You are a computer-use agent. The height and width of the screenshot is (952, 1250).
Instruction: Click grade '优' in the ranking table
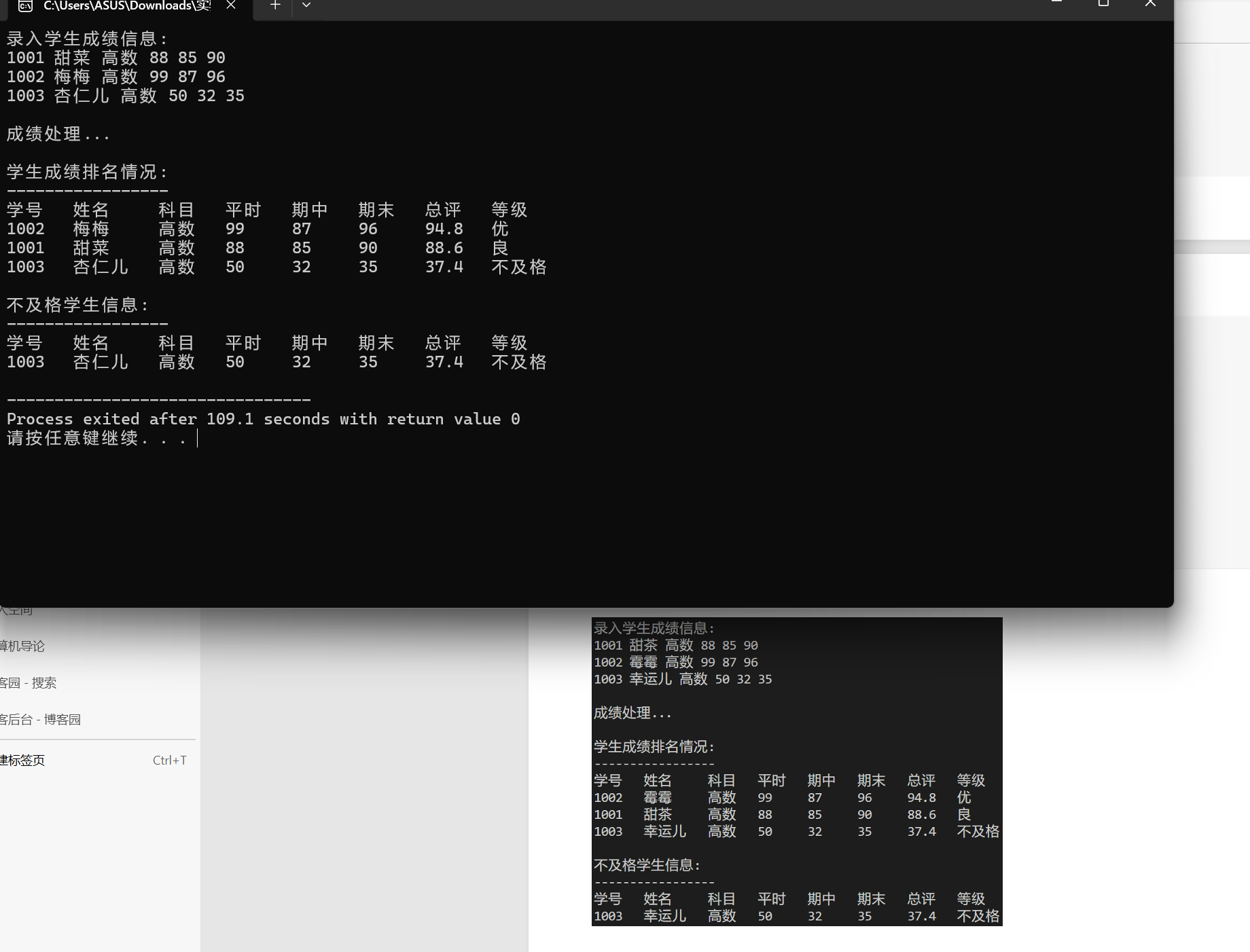500,229
